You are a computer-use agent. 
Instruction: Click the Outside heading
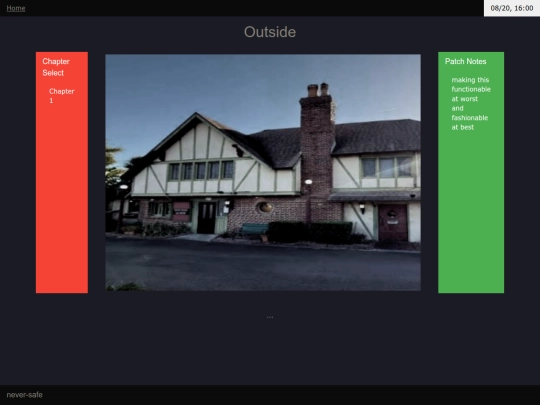tap(270, 32)
